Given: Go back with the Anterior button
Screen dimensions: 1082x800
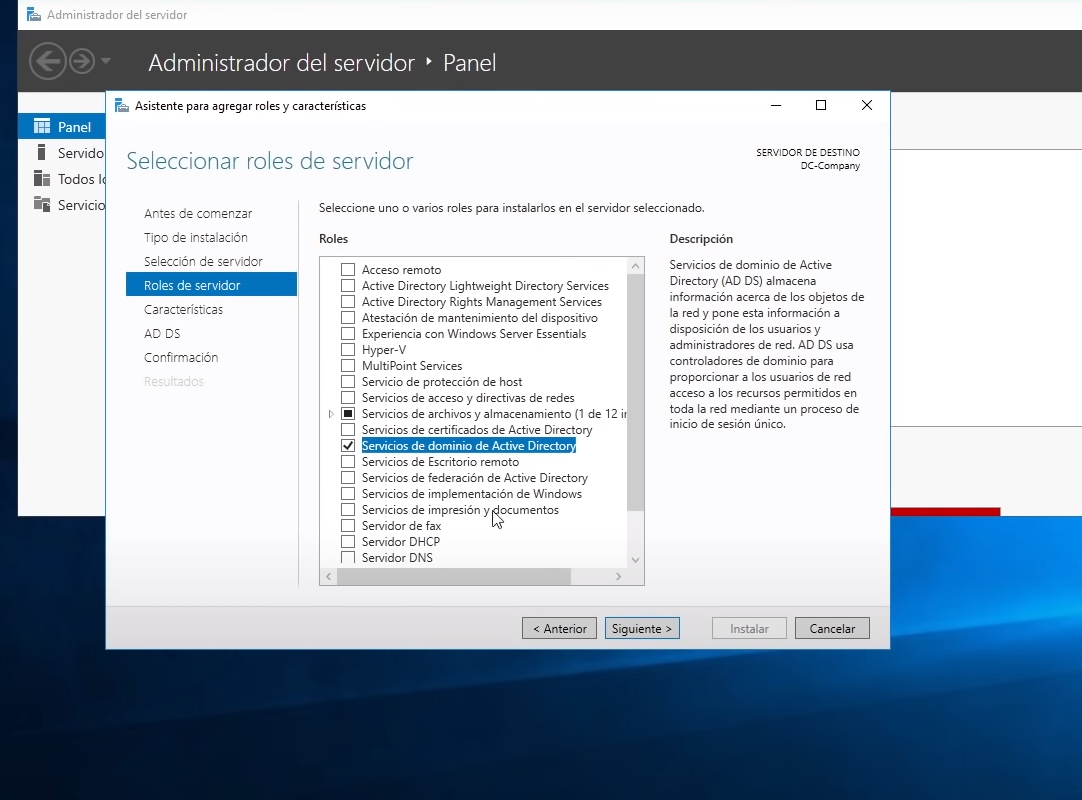Looking at the screenshot, I should coord(560,628).
